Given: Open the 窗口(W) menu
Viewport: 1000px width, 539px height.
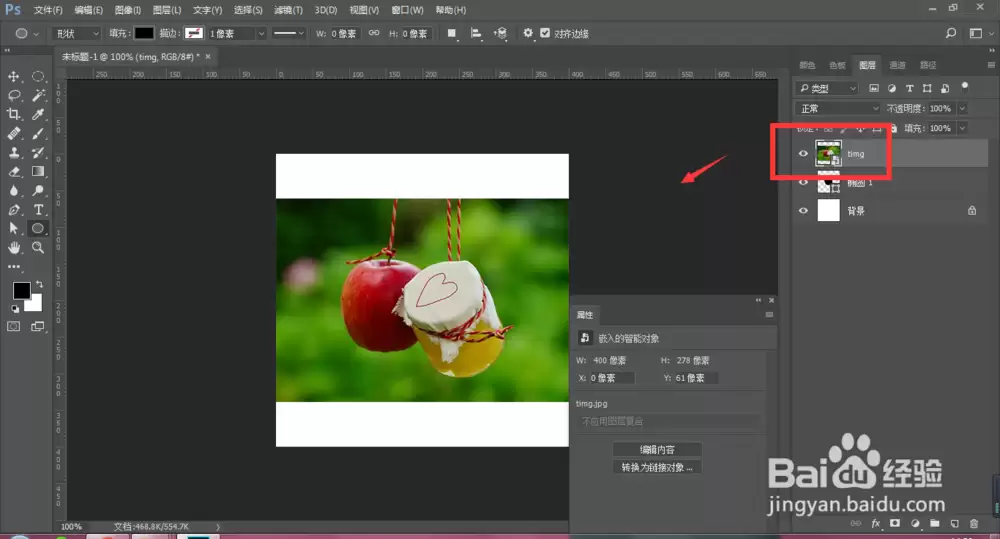Looking at the screenshot, I should pyautogui.click(x=407, y=10).
